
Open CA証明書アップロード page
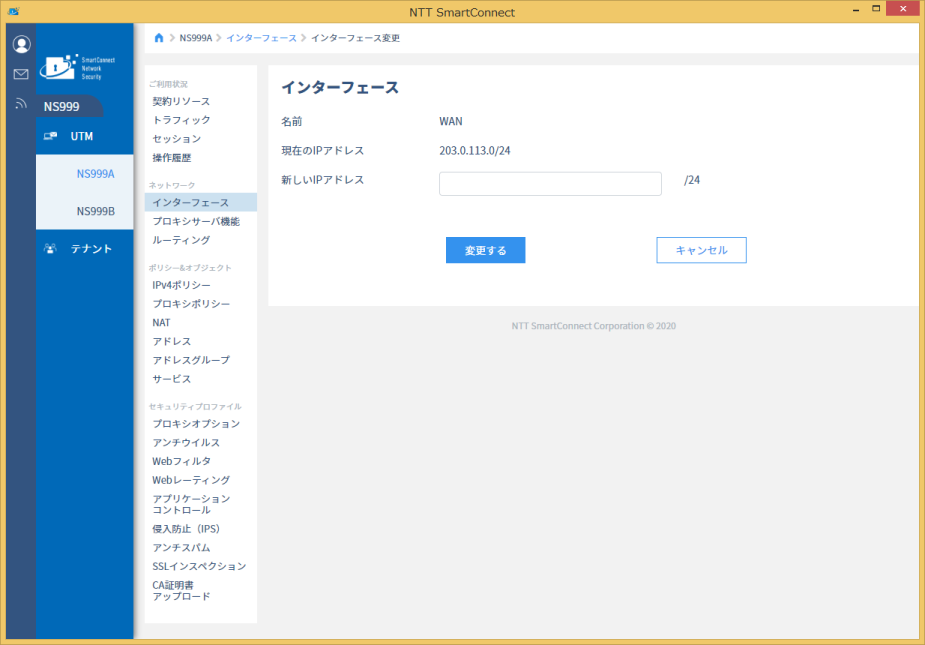coord(181,591)
